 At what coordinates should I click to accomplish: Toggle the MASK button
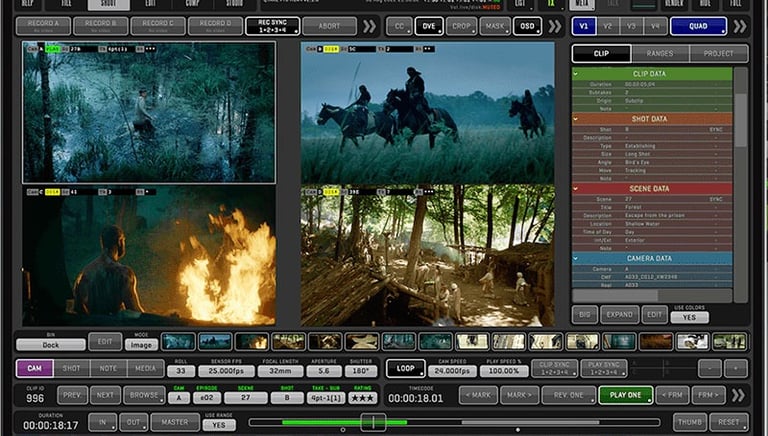[495, 26]
